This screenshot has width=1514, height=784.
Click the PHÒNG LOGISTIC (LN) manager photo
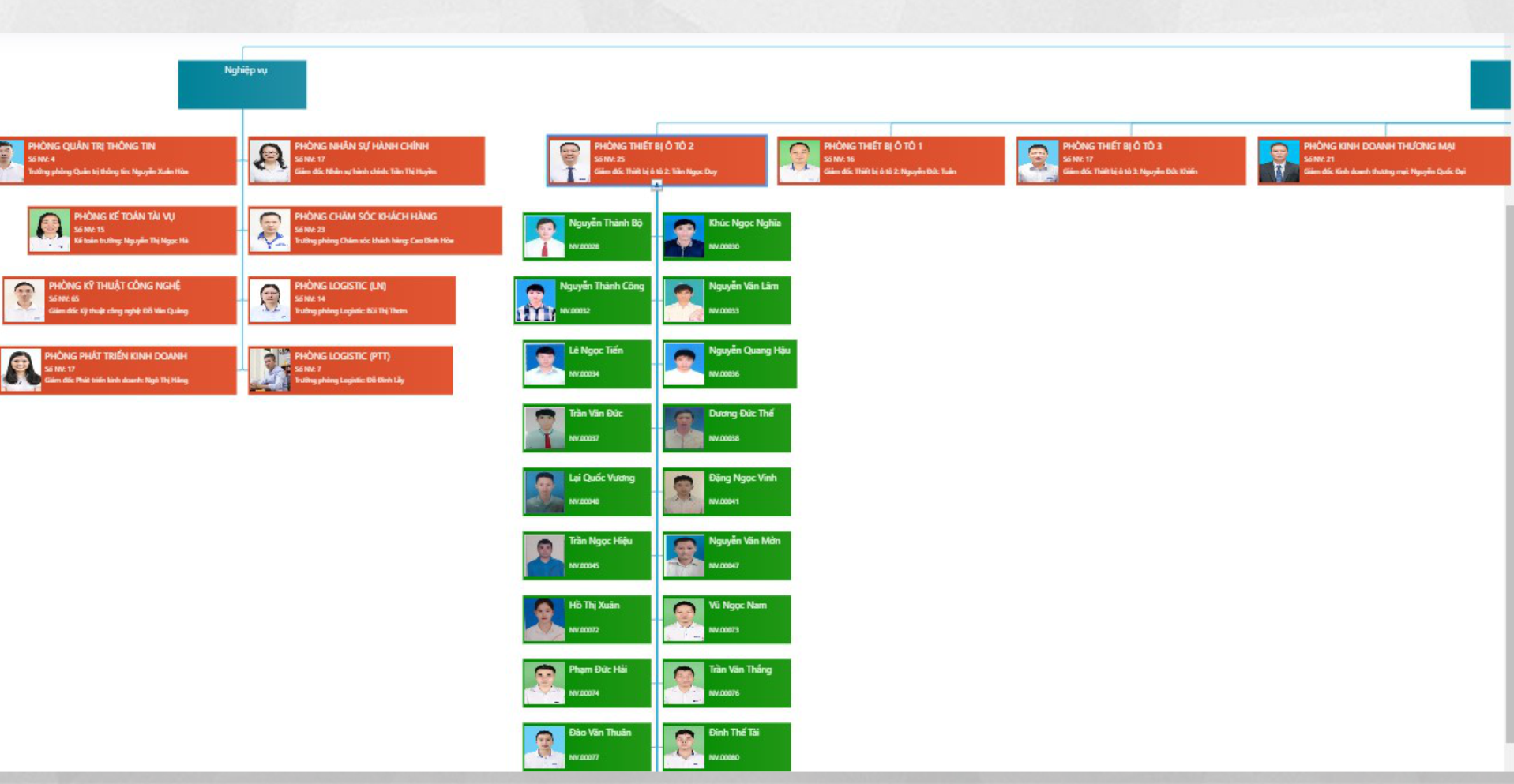(269, 301)
